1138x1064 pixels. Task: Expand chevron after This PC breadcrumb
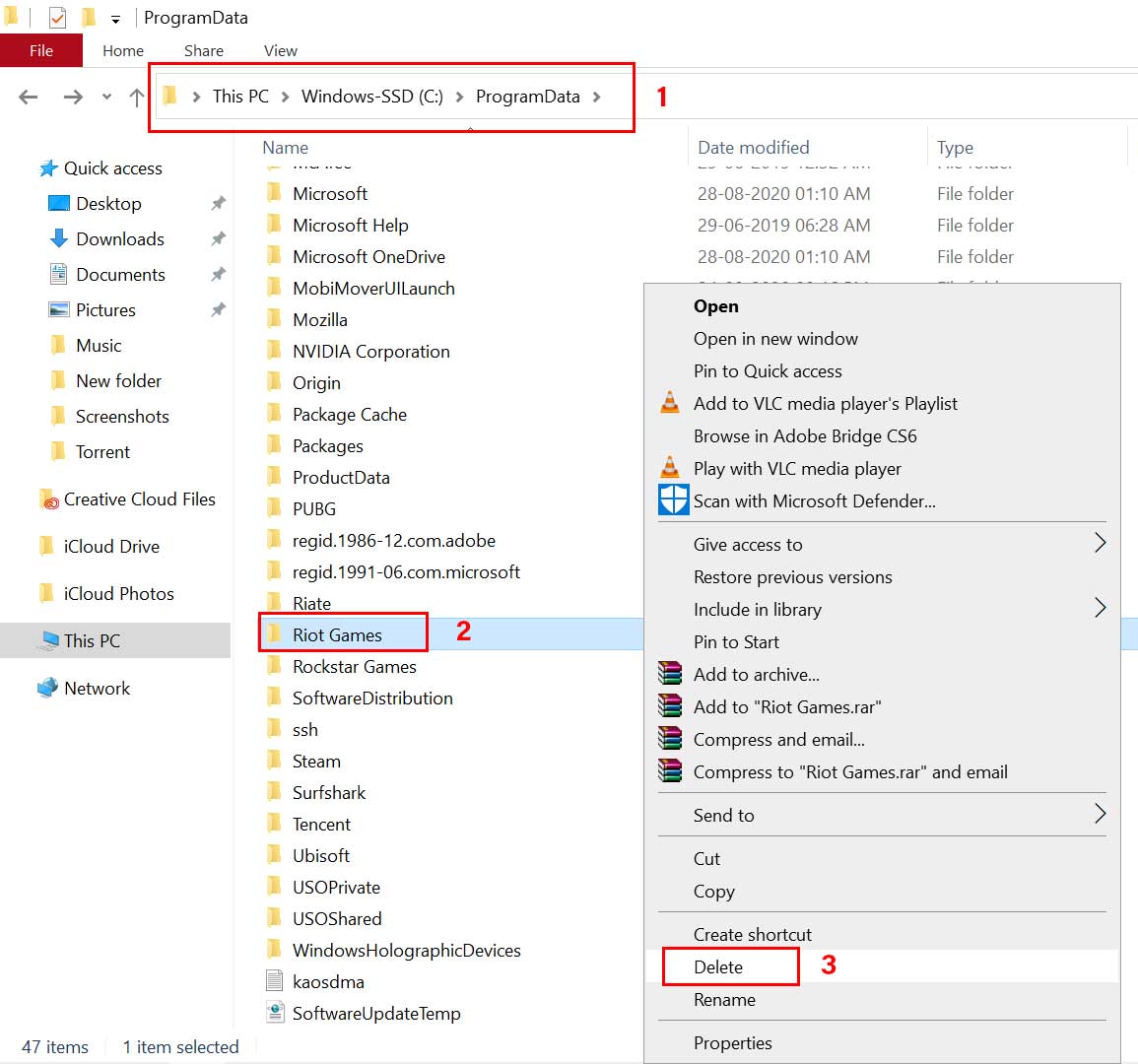coord(285,97)
